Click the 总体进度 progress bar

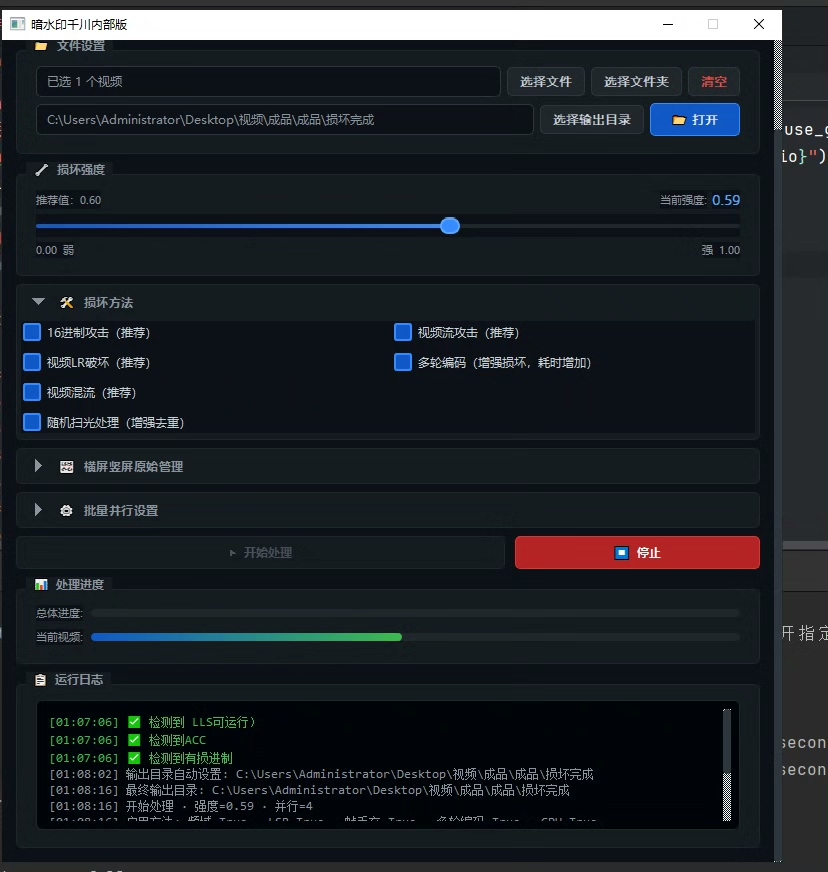point(415,613)
